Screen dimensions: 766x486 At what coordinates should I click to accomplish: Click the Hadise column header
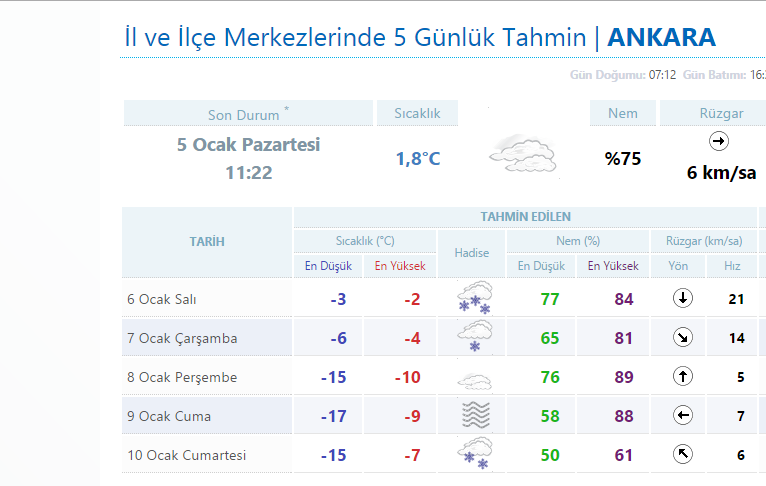[x=471, y=253]
